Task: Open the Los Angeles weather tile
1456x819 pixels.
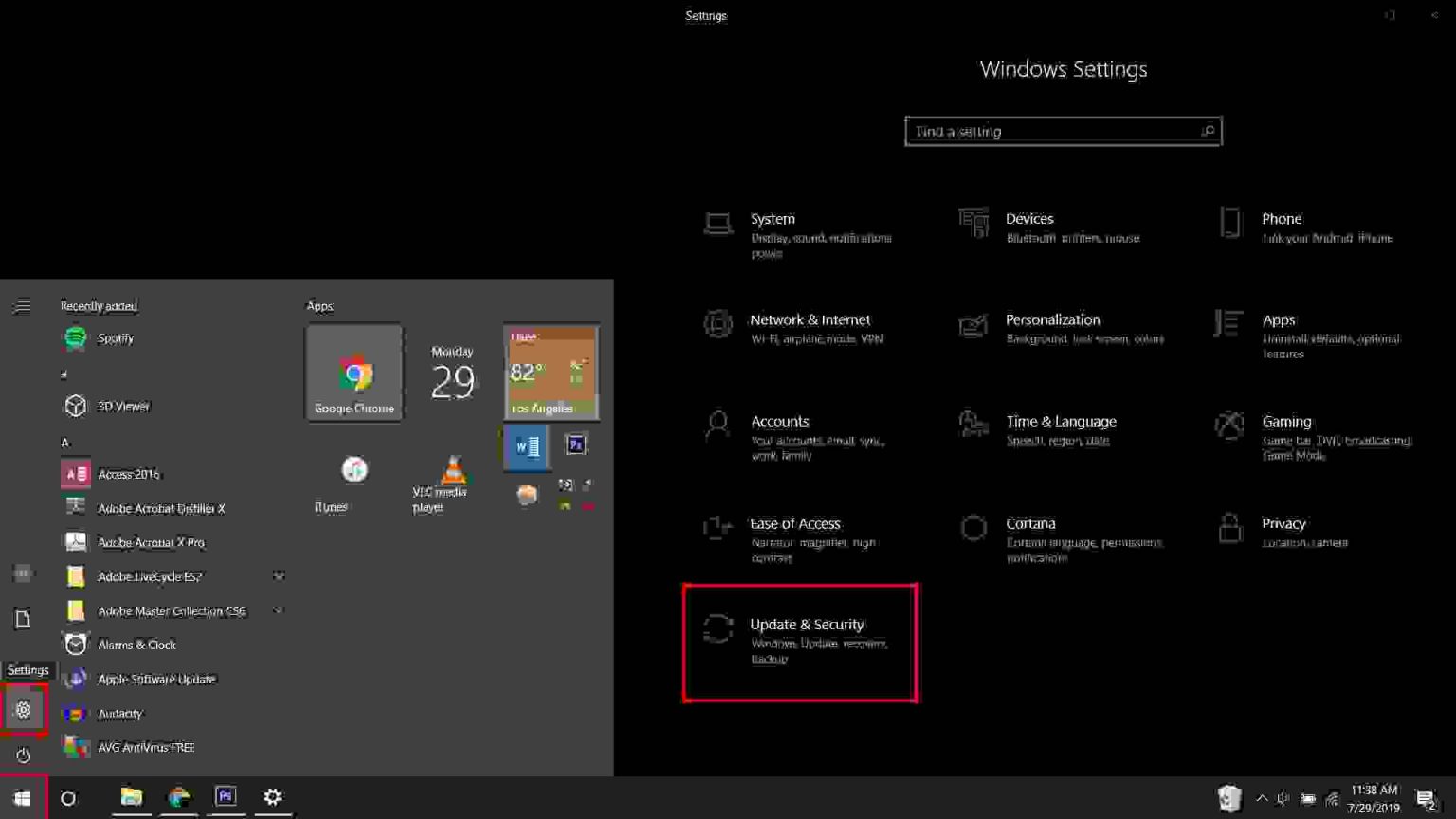Action: pos(551,373)
